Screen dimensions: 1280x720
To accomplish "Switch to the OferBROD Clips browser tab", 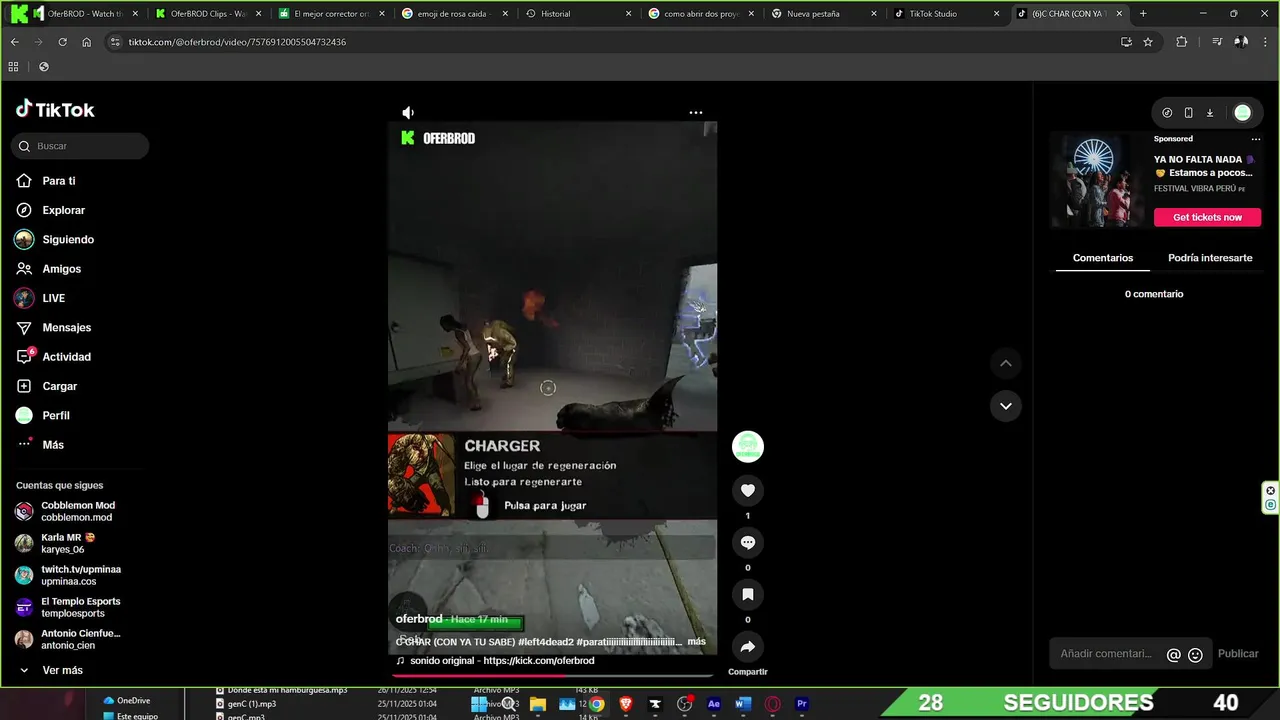I will point(208,14).
